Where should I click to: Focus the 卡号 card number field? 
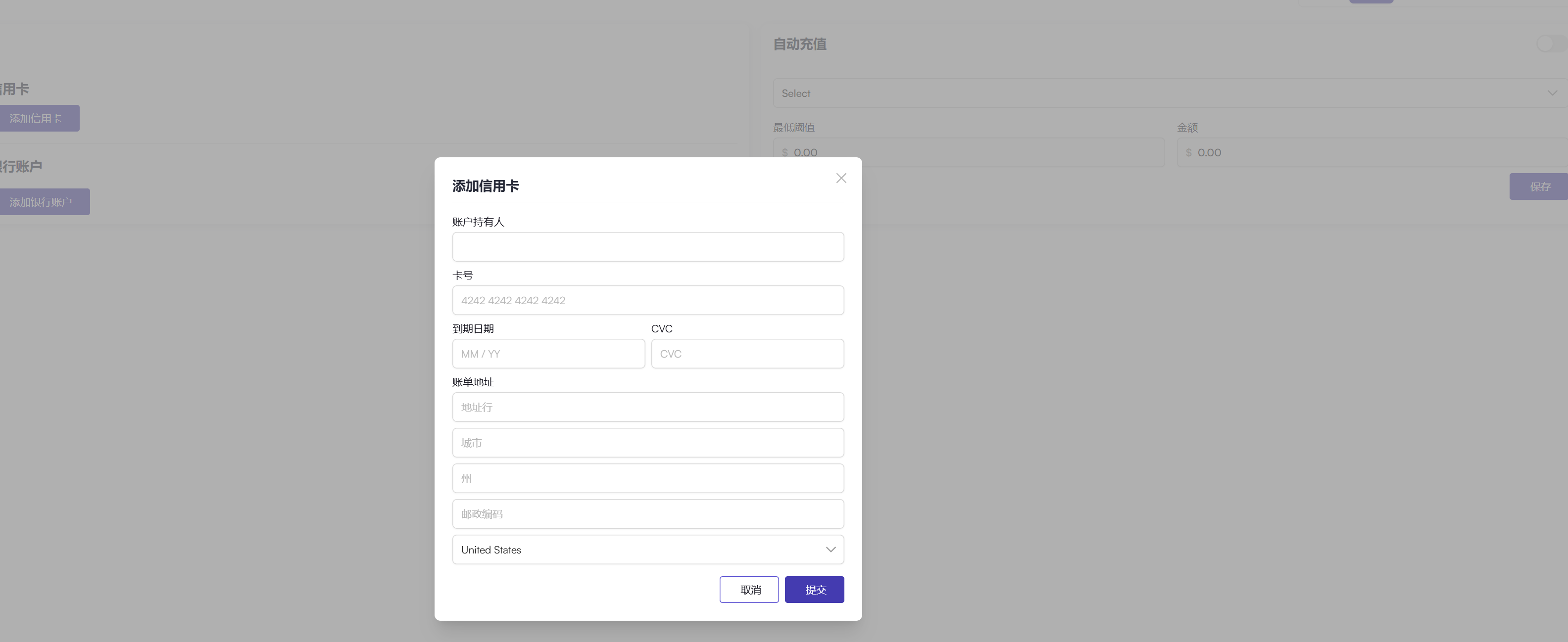(648, 301)
